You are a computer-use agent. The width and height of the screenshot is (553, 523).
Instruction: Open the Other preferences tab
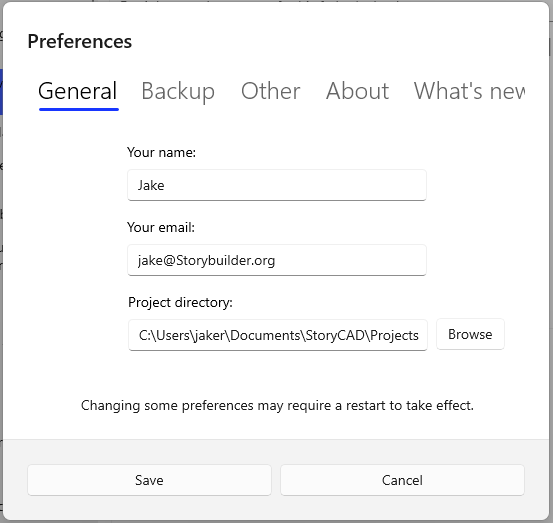[271, 91]
